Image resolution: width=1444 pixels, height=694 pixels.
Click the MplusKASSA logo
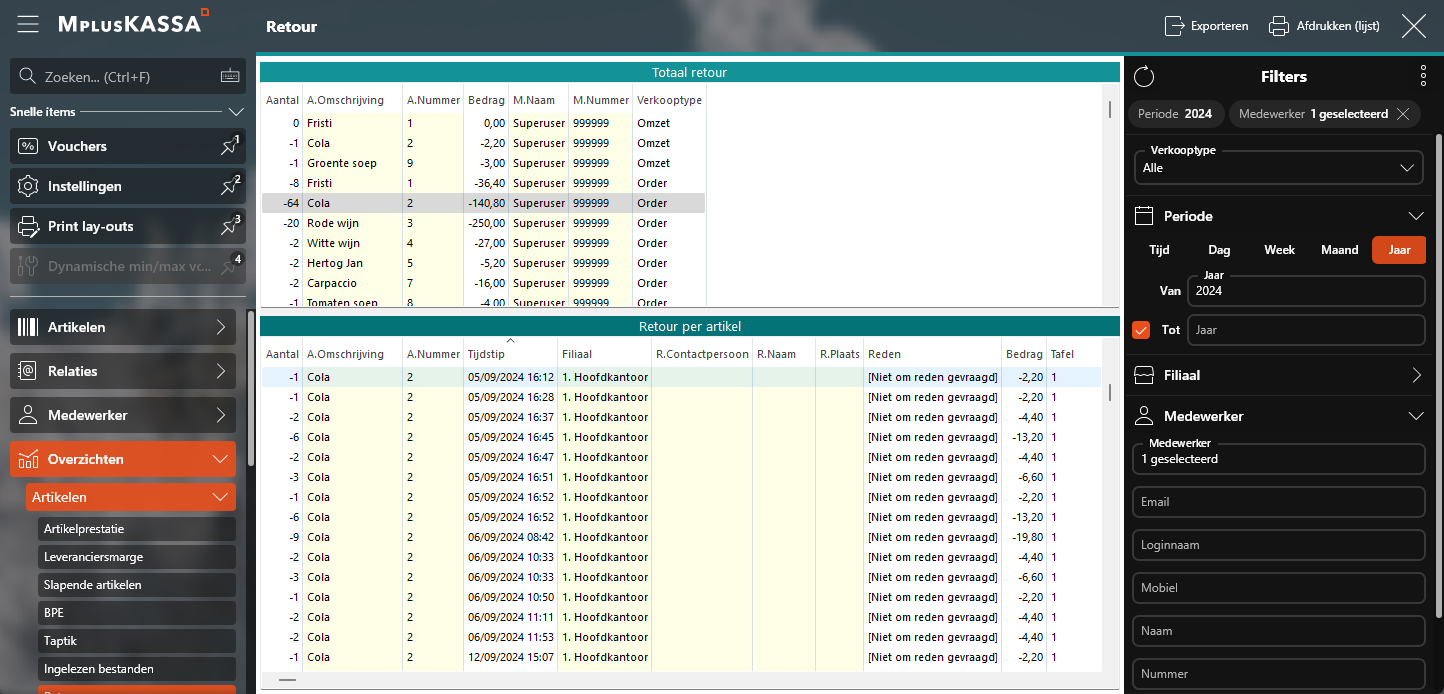[133, 22]
